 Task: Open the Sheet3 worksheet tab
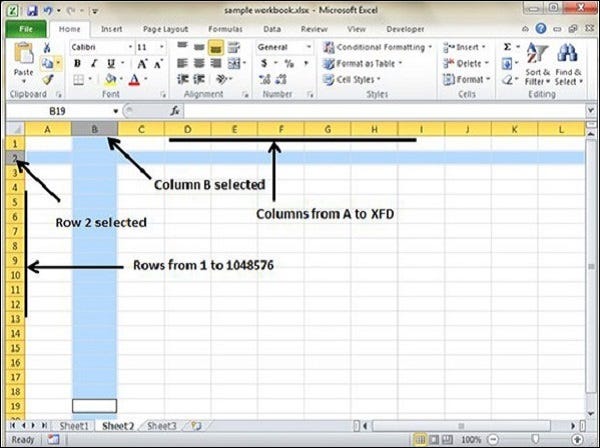pos(162,425)
